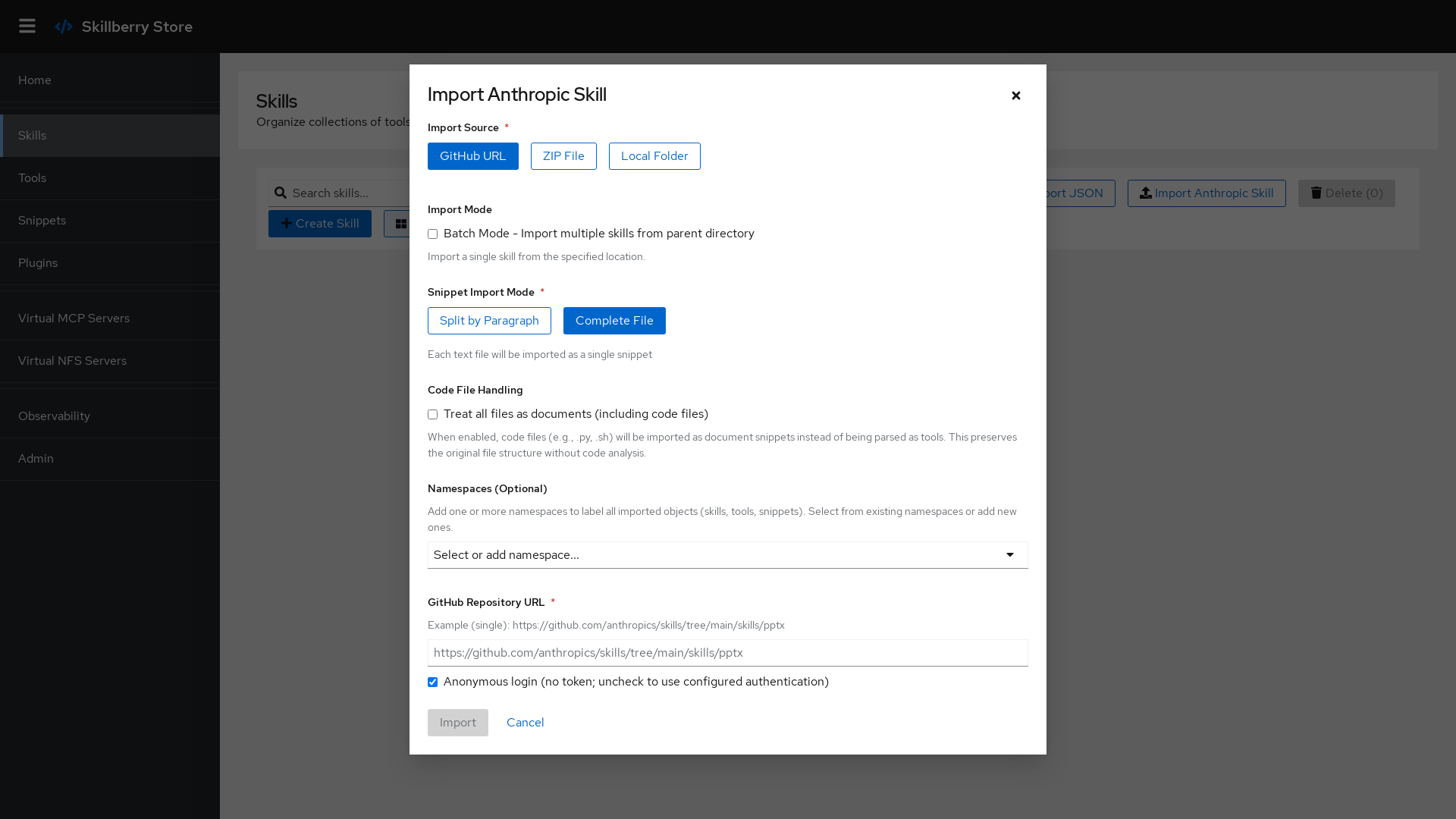Click the partially hidden Import JSON button
Image resolution: width=1456 pixels, height=819 pixels.
[1081, 193]
